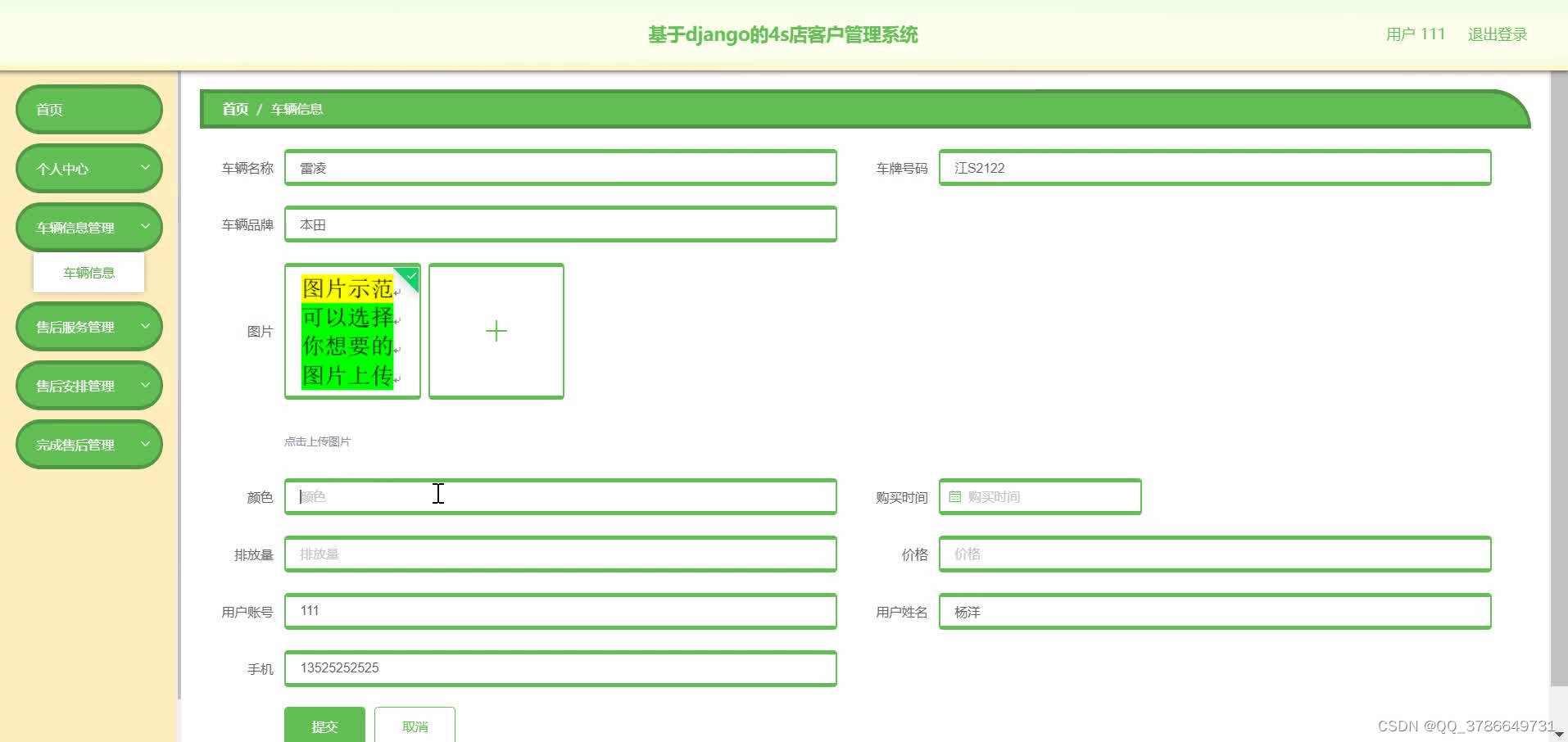This screenshot has width=1568, height=742.
Task: Click into the 颜色 input field
Action: (560, 496)
